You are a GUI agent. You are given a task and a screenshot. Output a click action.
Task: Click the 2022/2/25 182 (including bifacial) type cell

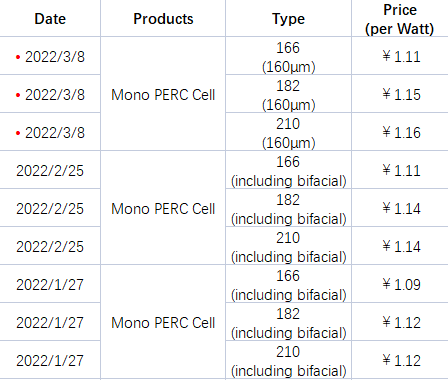click(x=288, y=208)
